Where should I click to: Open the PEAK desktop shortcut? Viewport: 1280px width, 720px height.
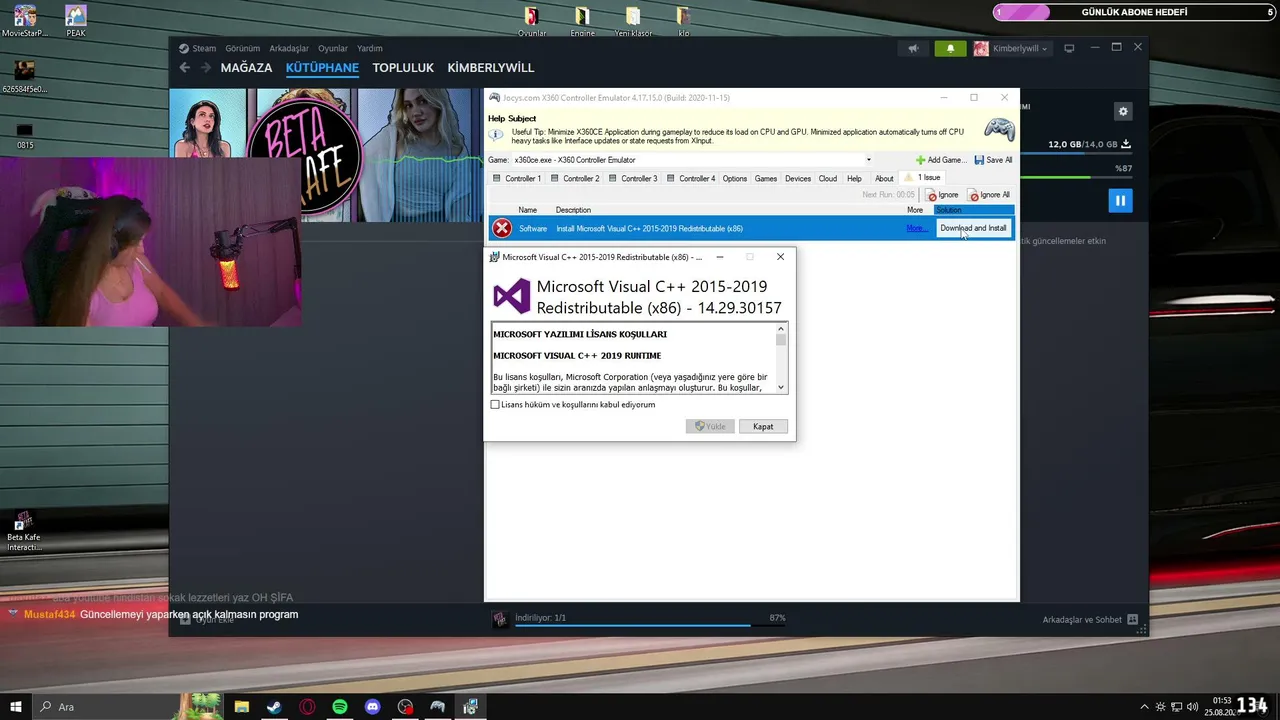76,21
